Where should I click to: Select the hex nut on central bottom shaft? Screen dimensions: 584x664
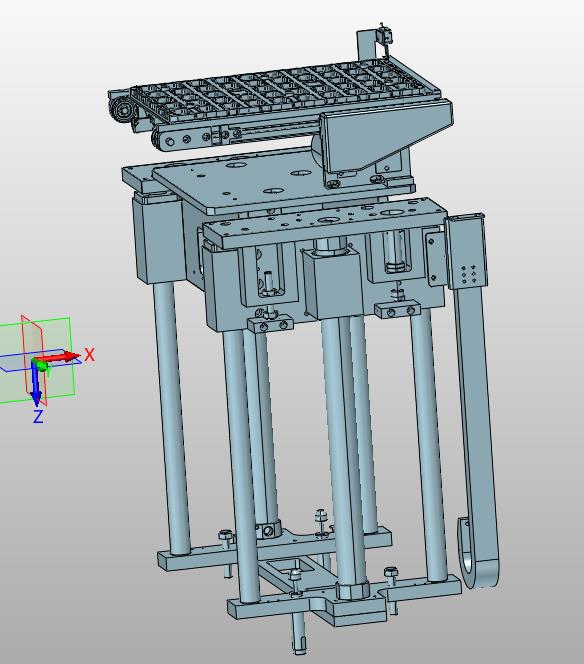tap(352, 590)
